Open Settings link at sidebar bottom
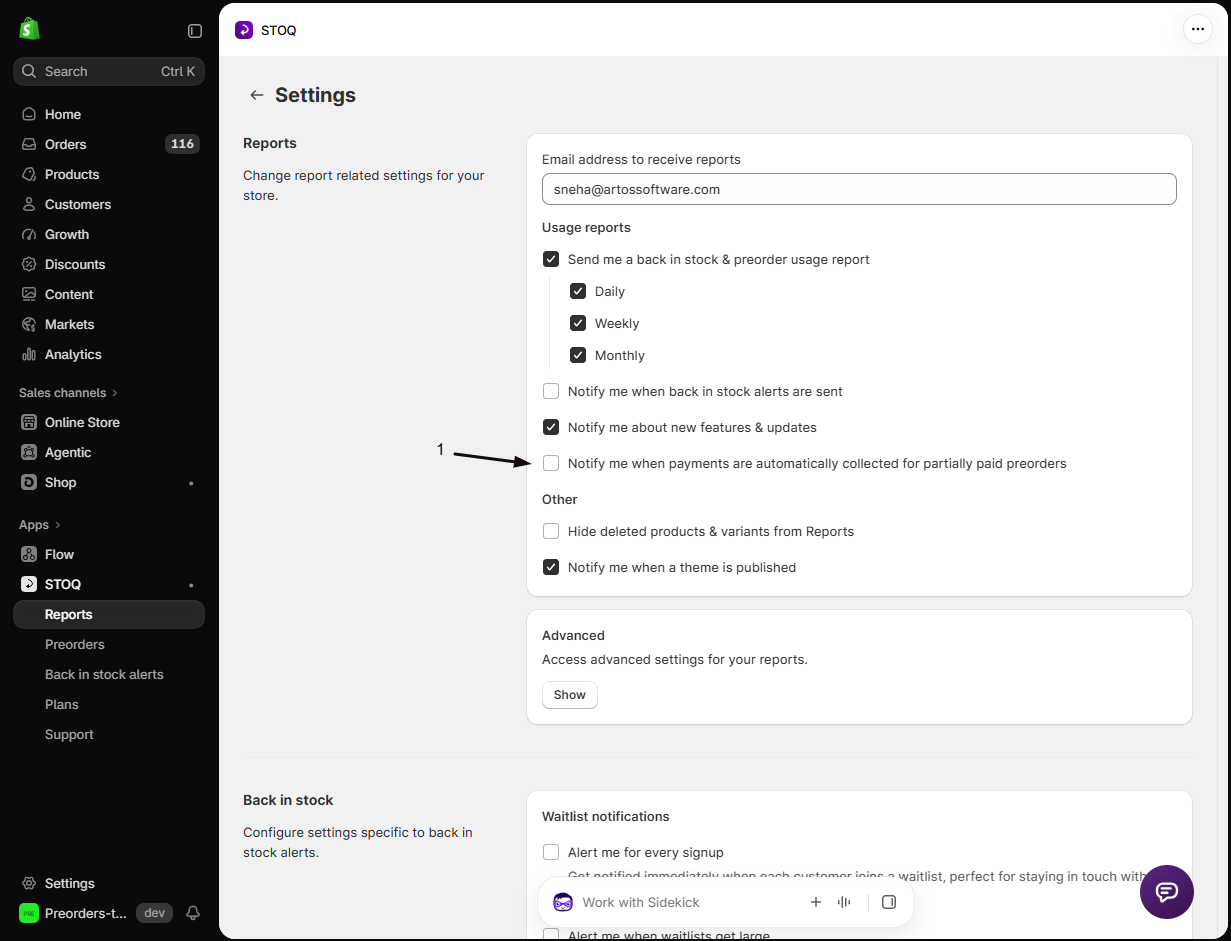1231x941 pixels. (x=70, y=883)
